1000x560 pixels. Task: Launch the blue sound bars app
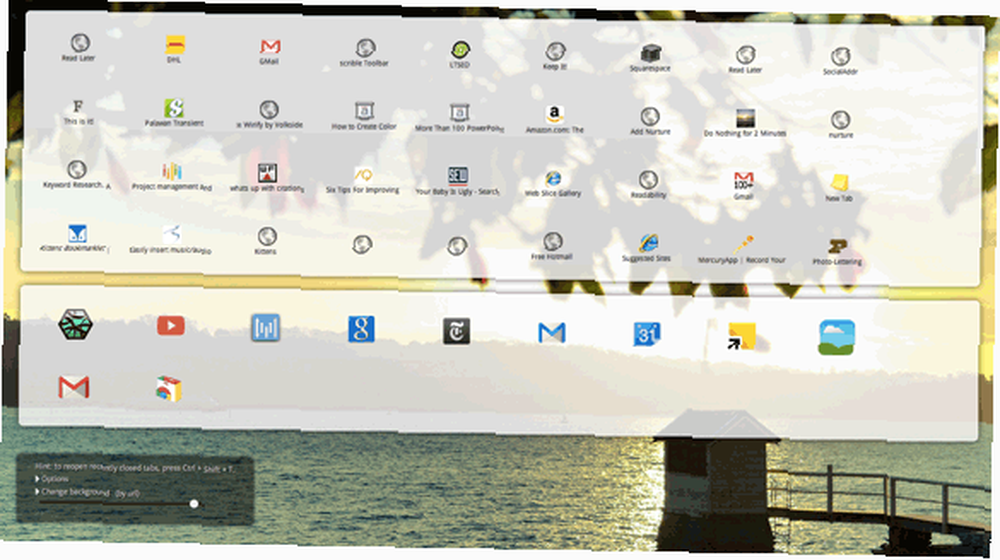click(265, 328)
